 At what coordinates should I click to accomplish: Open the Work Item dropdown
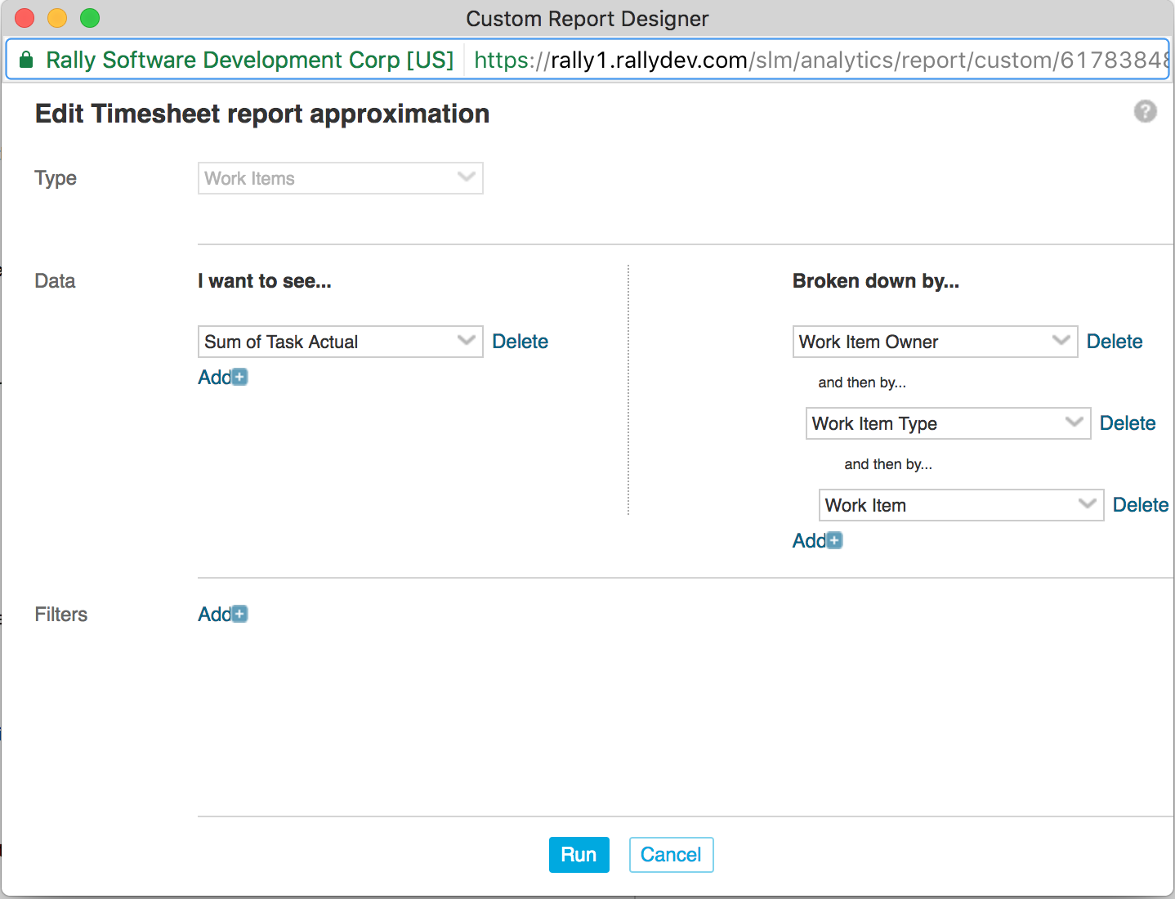pyautogui.click(x=960, y=505)
